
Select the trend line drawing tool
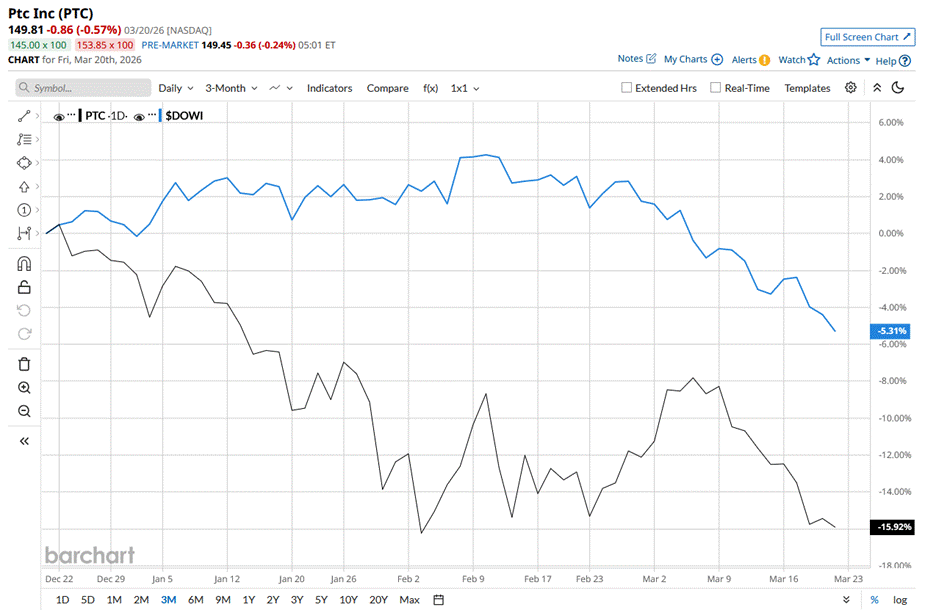(x=24, y=116)
